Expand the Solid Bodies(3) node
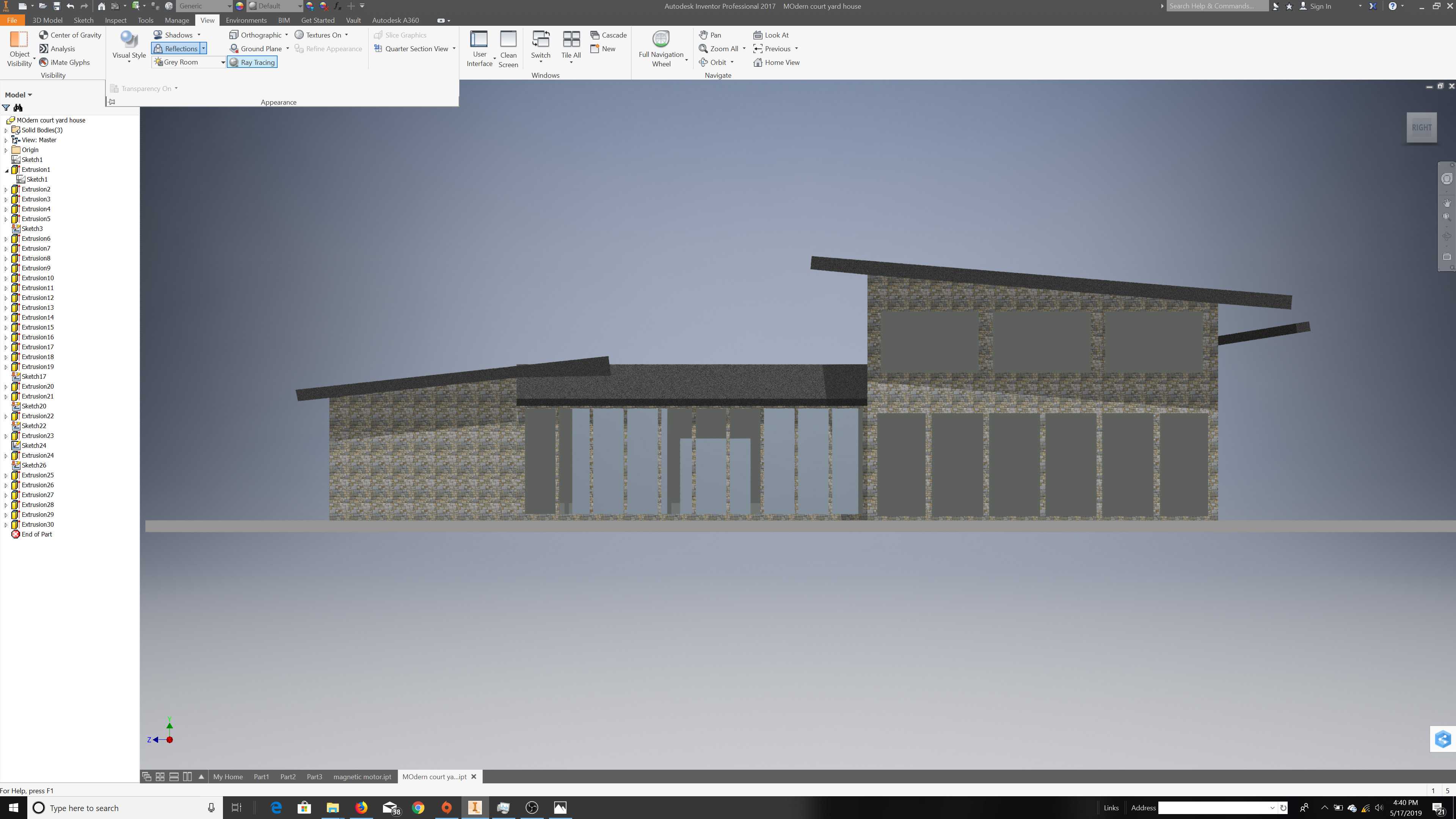The width and height of the screenshot is (1456, 819). 6,130
